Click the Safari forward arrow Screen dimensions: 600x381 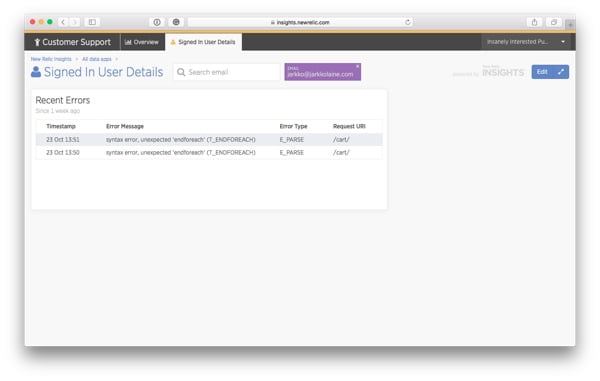point(75,22)
